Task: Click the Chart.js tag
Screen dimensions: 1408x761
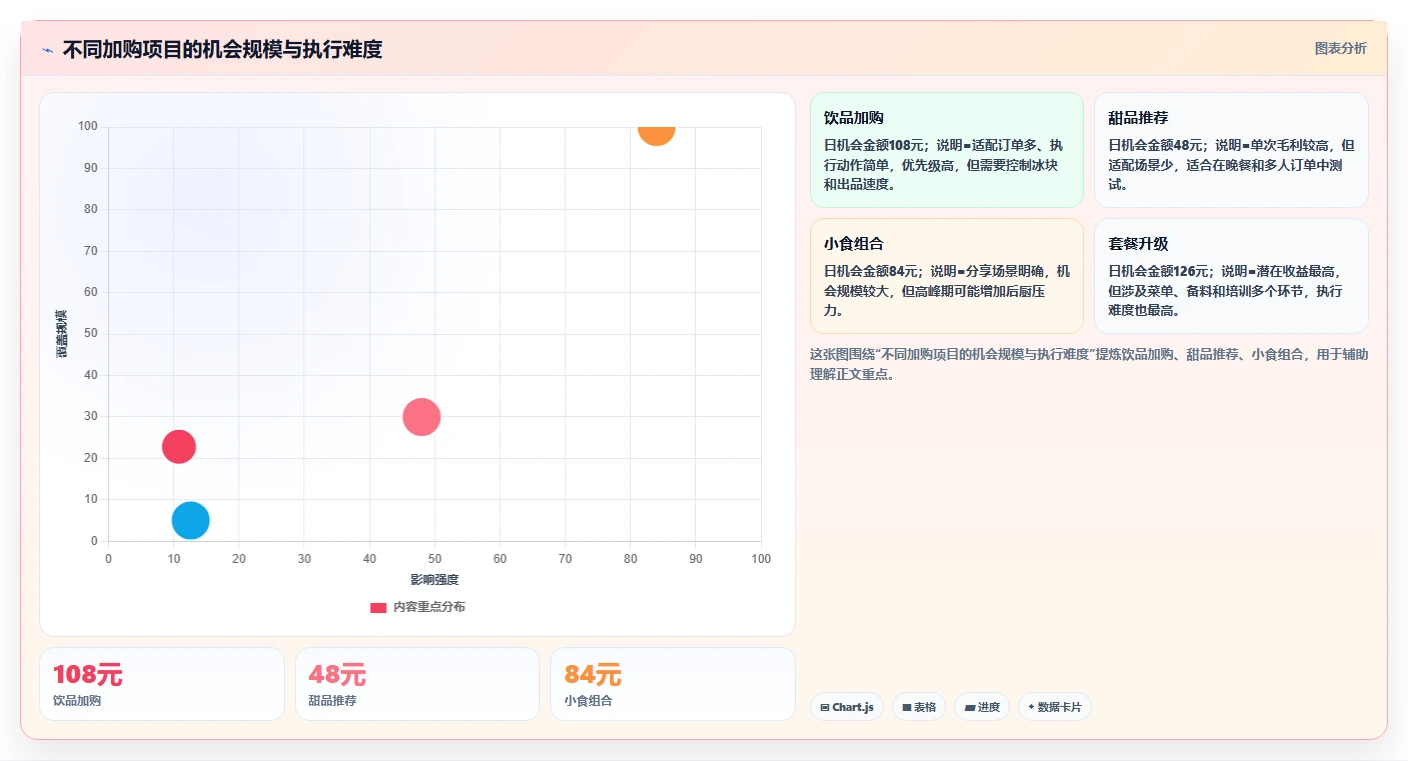Action: 847,707
